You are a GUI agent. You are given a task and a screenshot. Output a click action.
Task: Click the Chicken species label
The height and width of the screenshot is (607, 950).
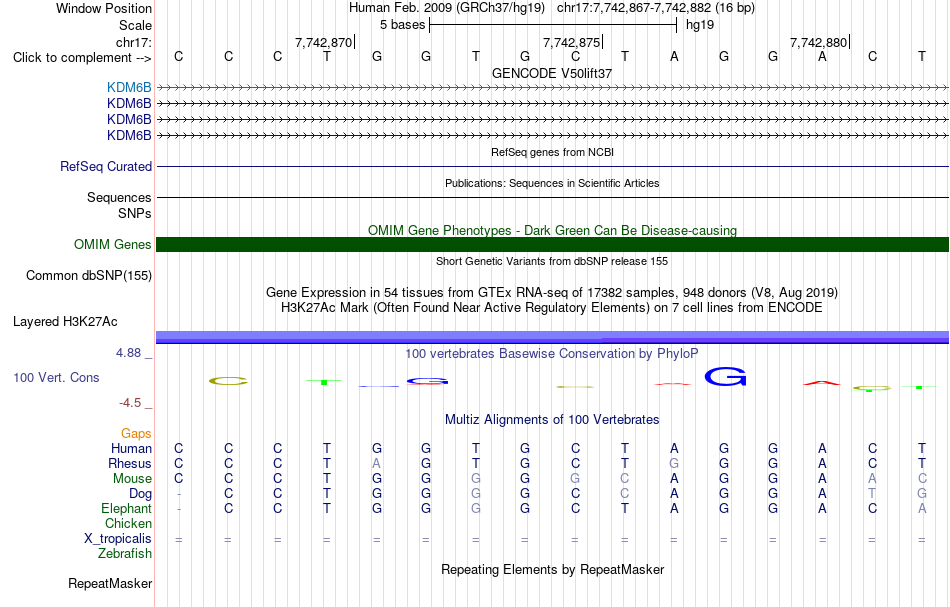tap(128, 523)
